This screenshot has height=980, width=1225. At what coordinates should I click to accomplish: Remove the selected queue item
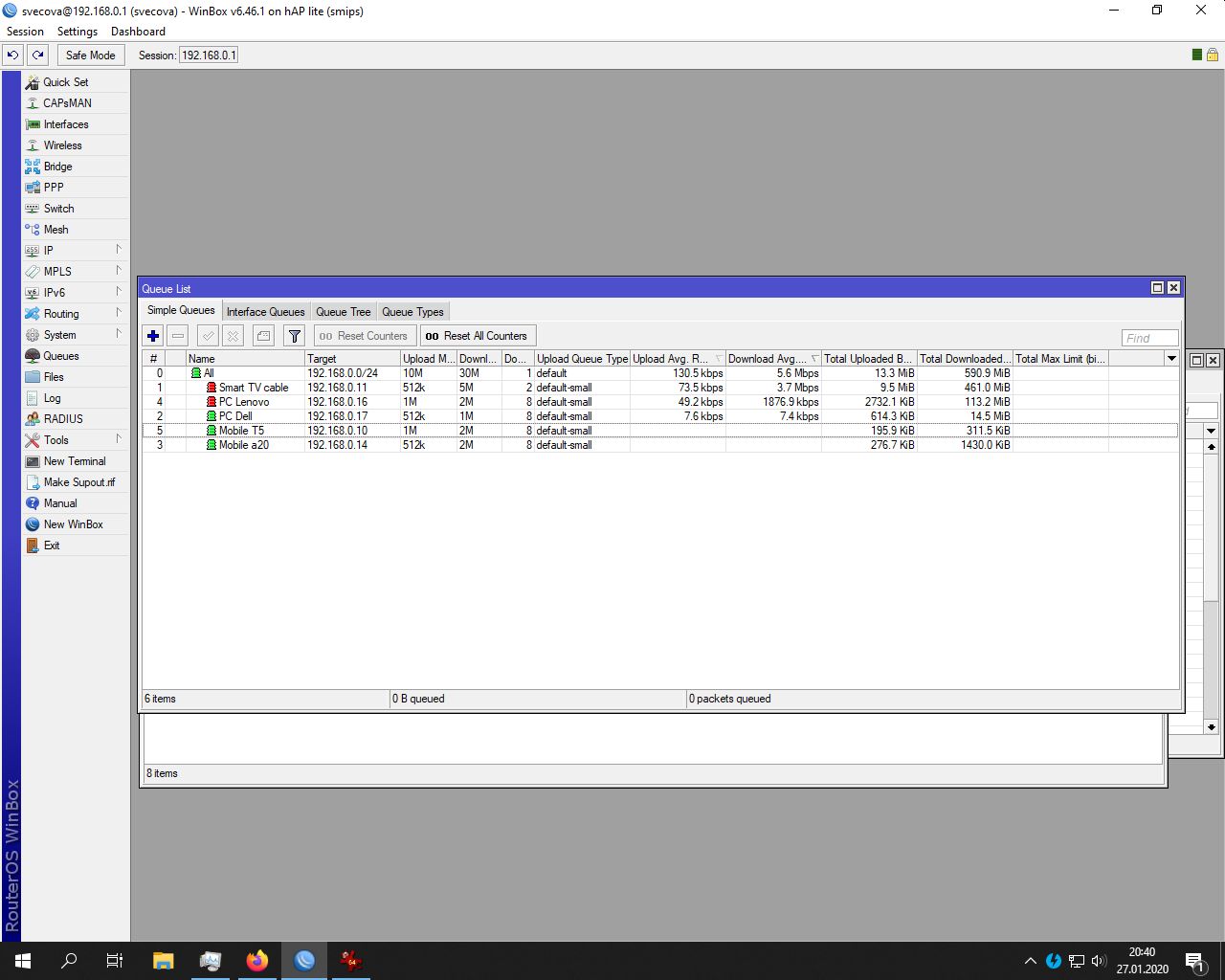click(x=177, y=336)
